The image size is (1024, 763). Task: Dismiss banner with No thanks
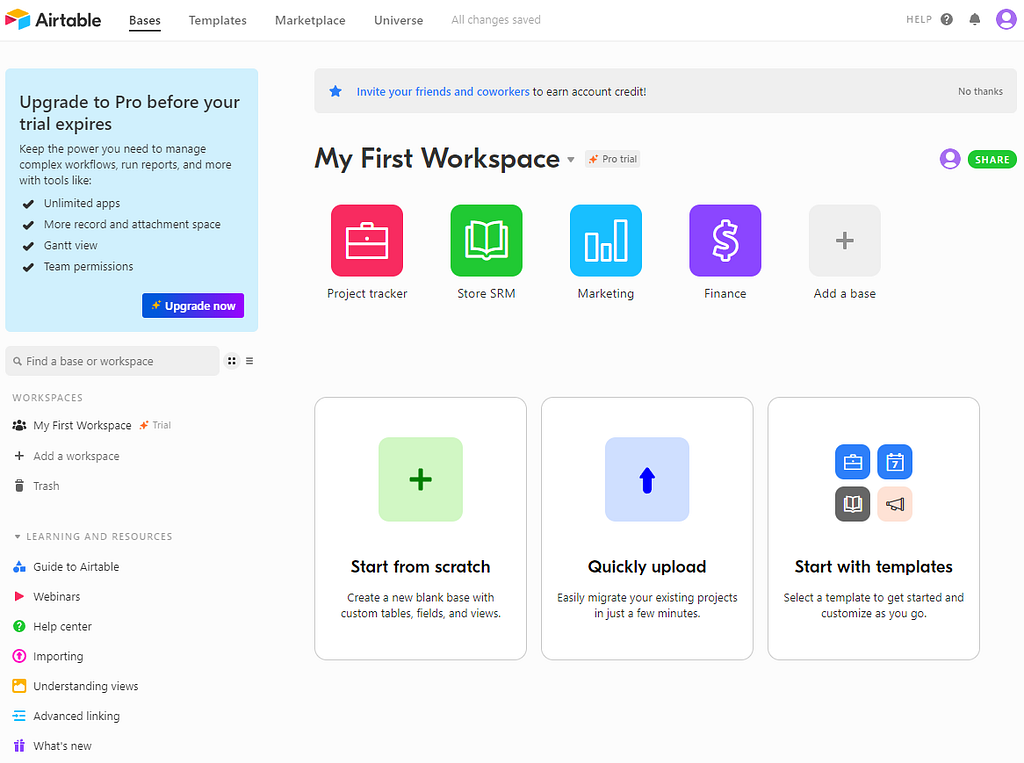tap(980, 91)
